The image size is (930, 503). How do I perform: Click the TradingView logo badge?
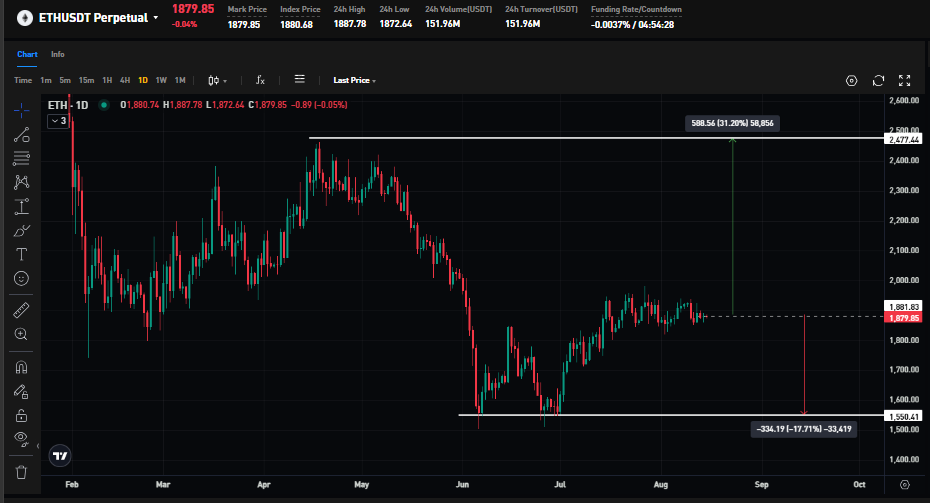(x=60, y=456)
